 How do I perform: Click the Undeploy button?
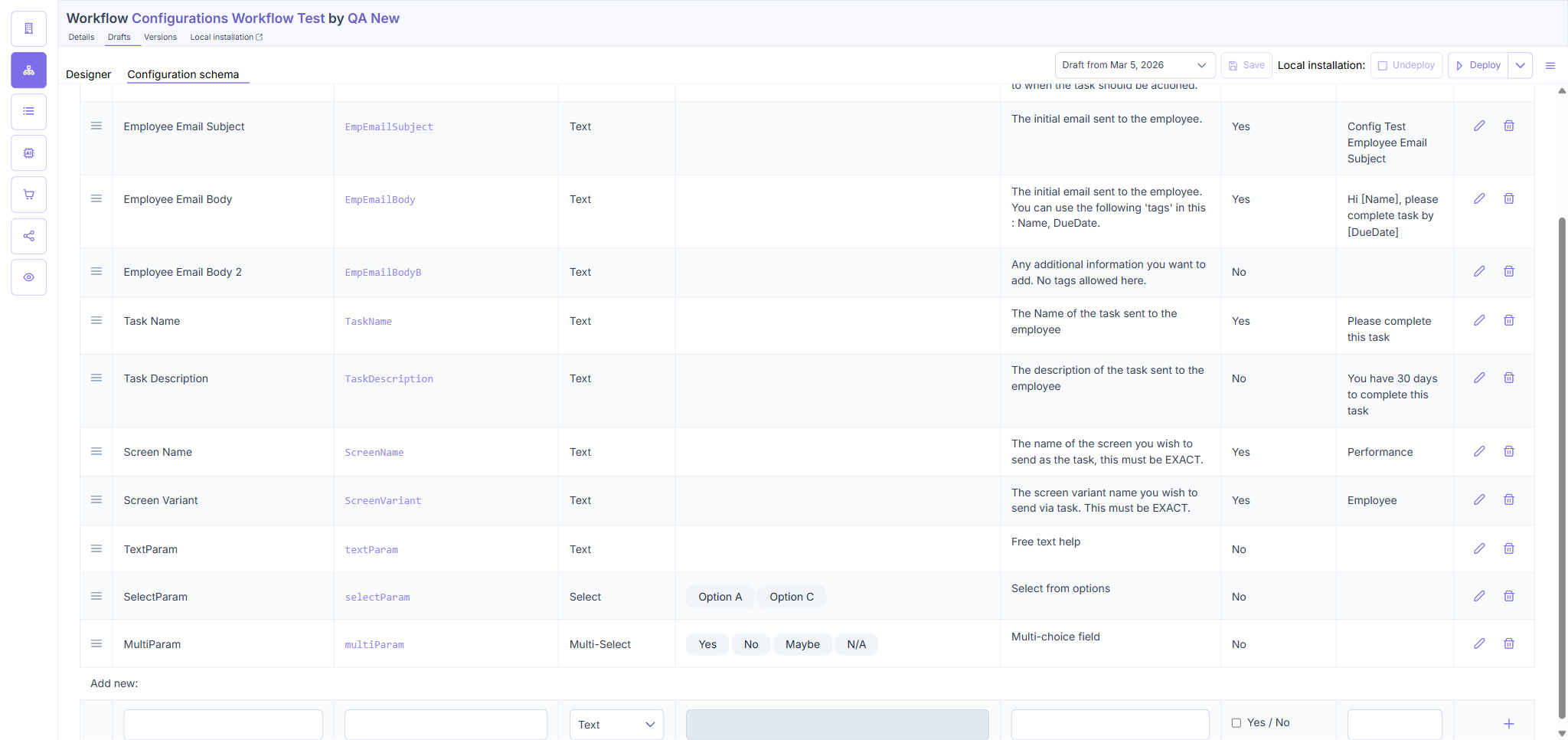1406,65
